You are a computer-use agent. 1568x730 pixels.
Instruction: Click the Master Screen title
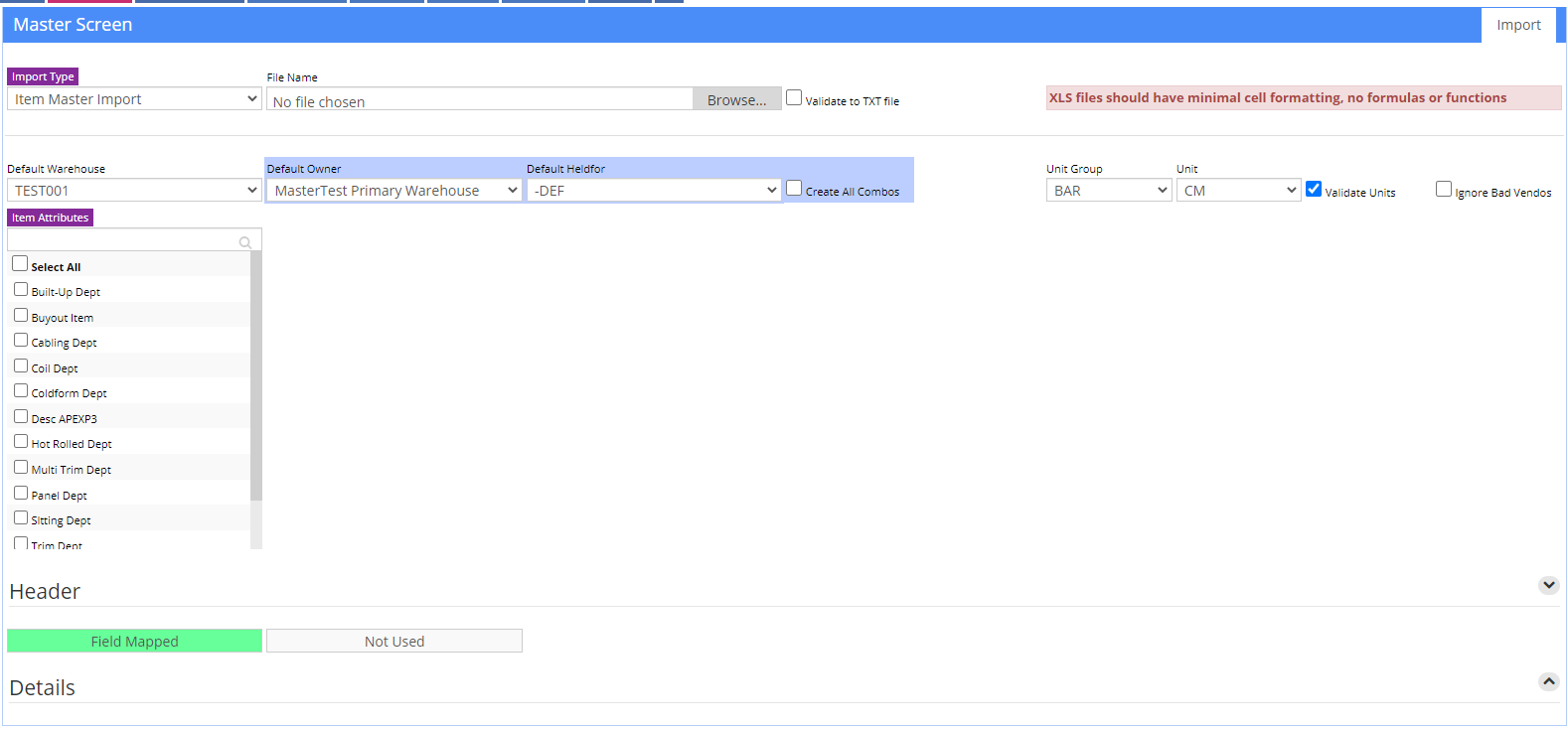point(73,25)
